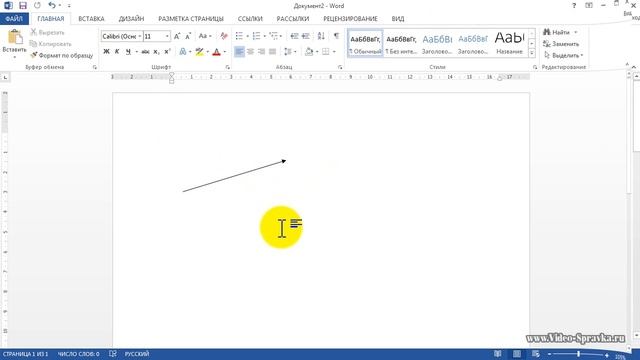Increase font size with the larger A icon
Screen dimensions: 640x360
coord(177,36)
